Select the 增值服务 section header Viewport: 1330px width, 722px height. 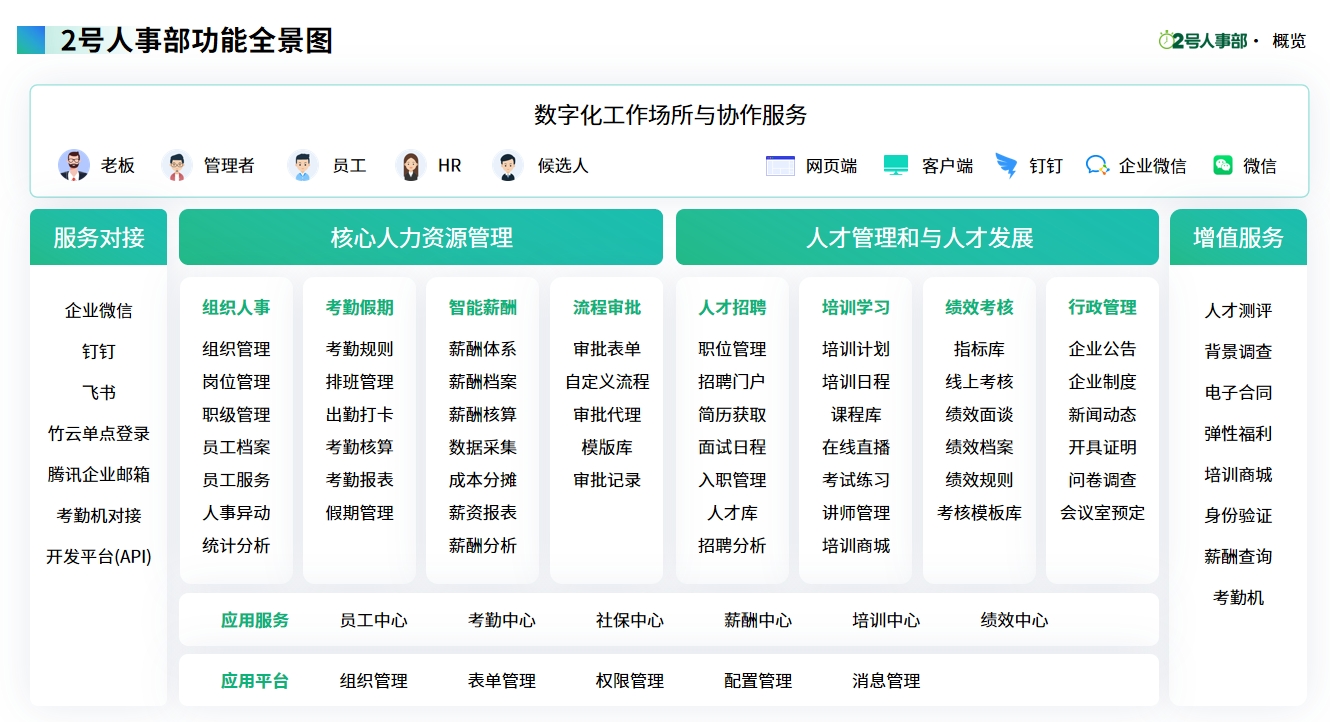coord(1238,237)
